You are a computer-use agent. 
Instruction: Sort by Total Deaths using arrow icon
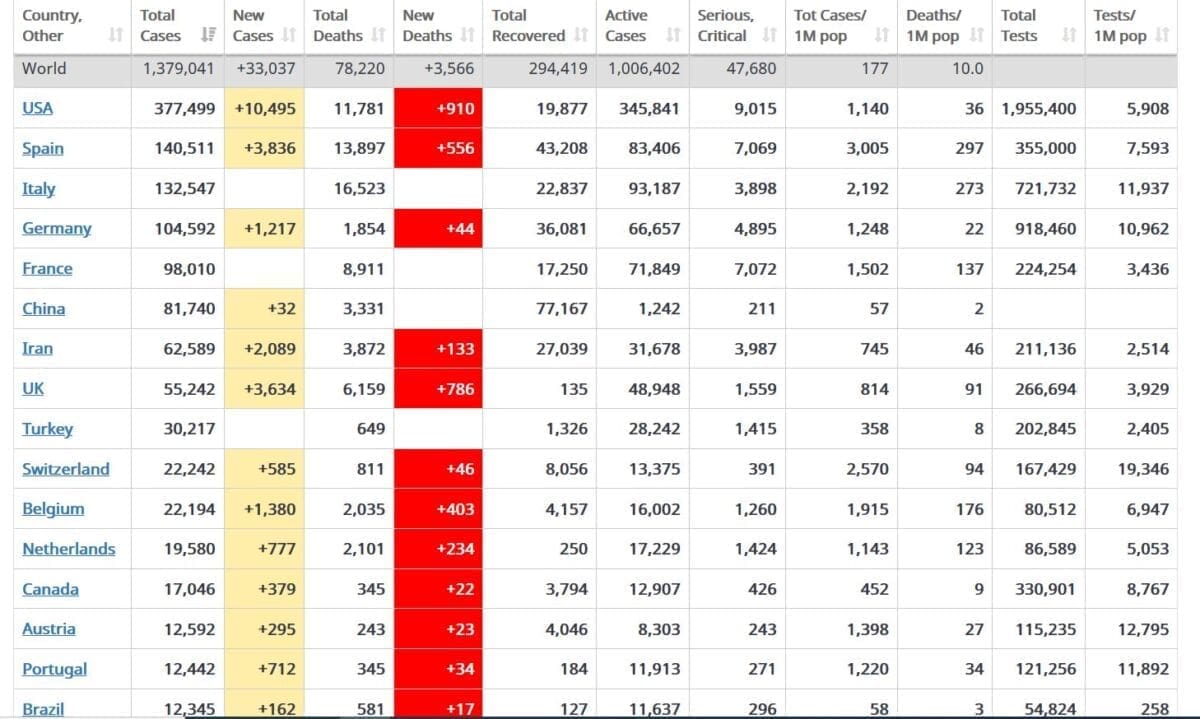tap(378, 36)
